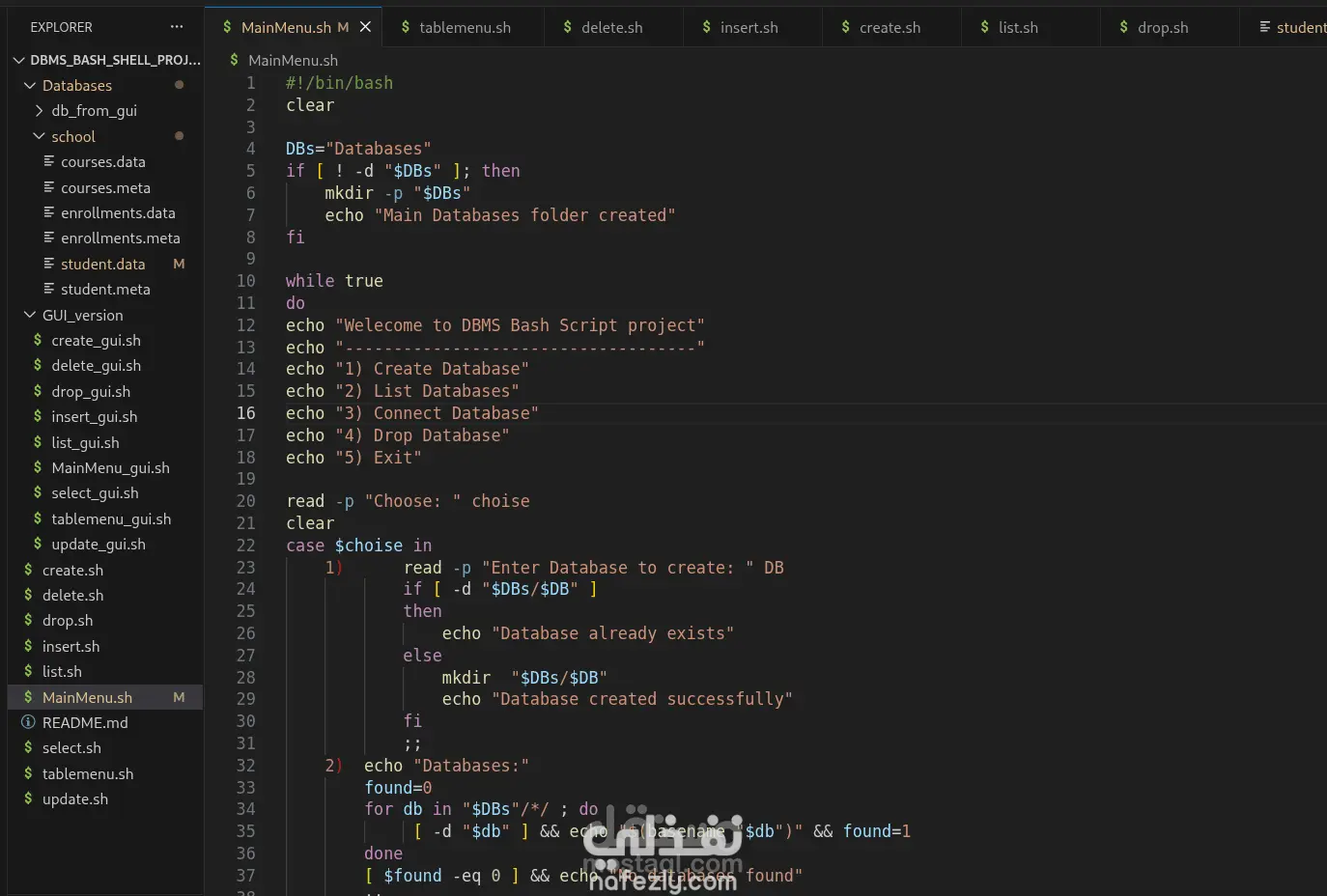Screen dimensions: 1327x896
Task: Click line number 22 in the gutter
Action: 246,546
